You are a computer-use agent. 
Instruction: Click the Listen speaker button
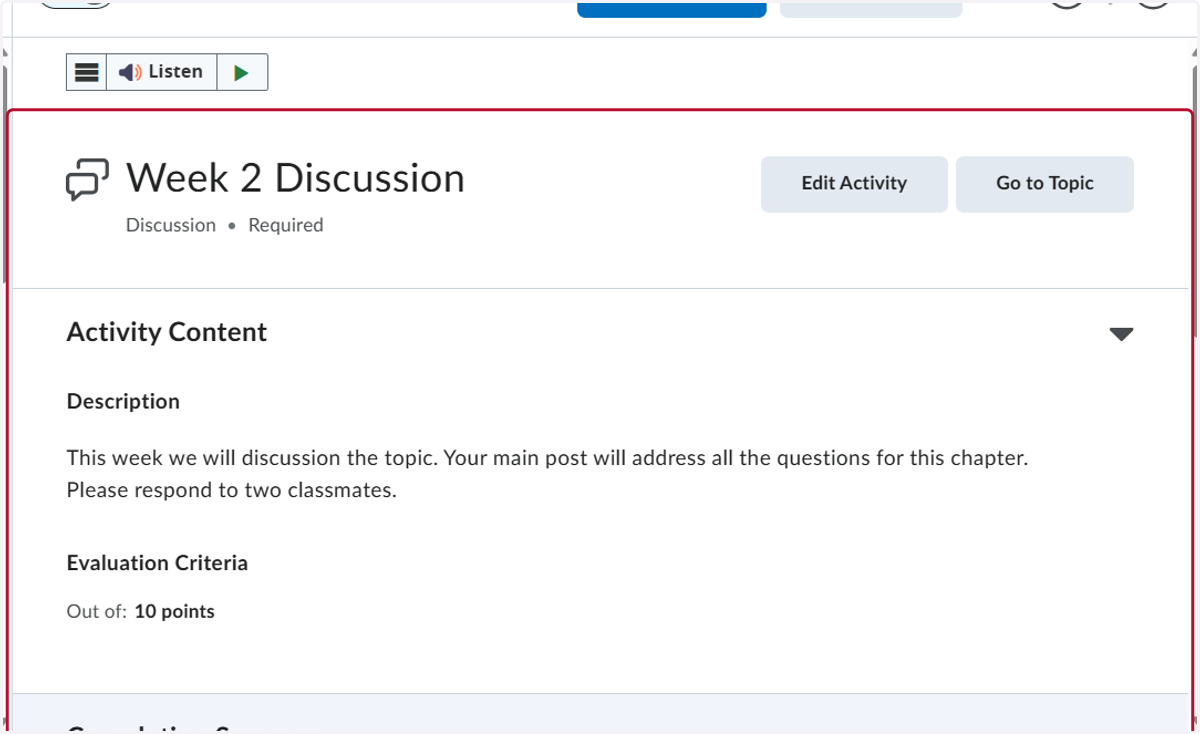tap(161, 72)
